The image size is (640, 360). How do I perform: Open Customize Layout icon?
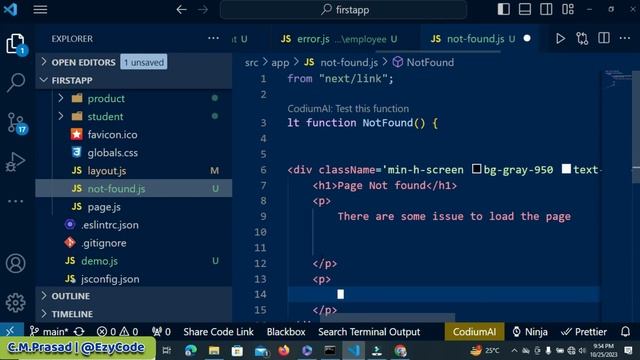(x=568, y=9)
